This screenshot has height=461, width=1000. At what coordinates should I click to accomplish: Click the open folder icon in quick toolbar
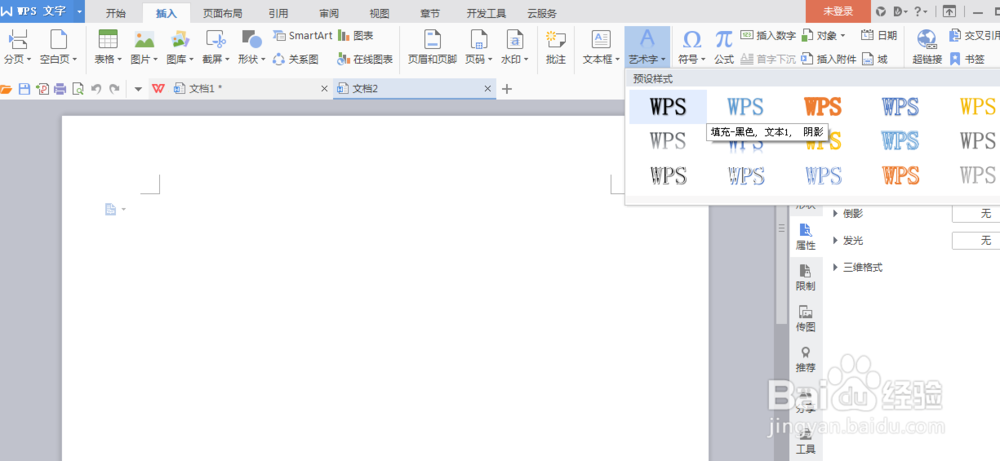pos(6,89)
